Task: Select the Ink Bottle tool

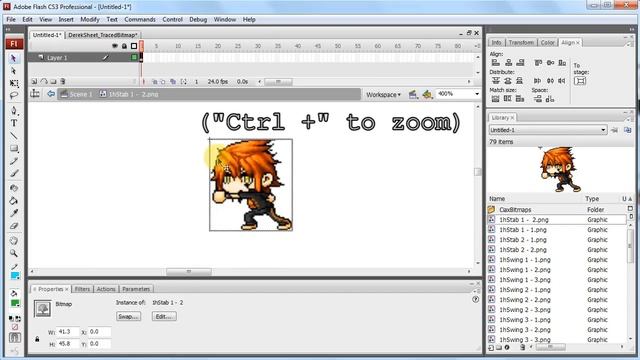Action: [14, 188]
